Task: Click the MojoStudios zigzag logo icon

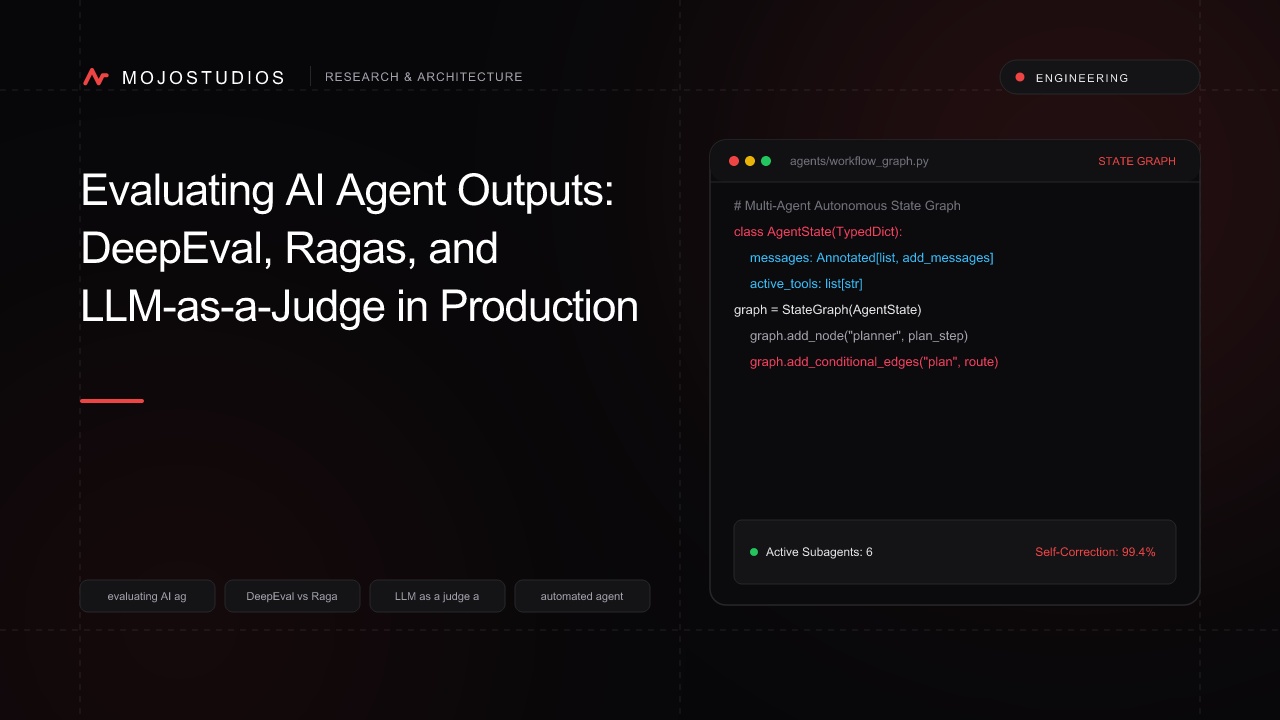Action: coord(96,77)
